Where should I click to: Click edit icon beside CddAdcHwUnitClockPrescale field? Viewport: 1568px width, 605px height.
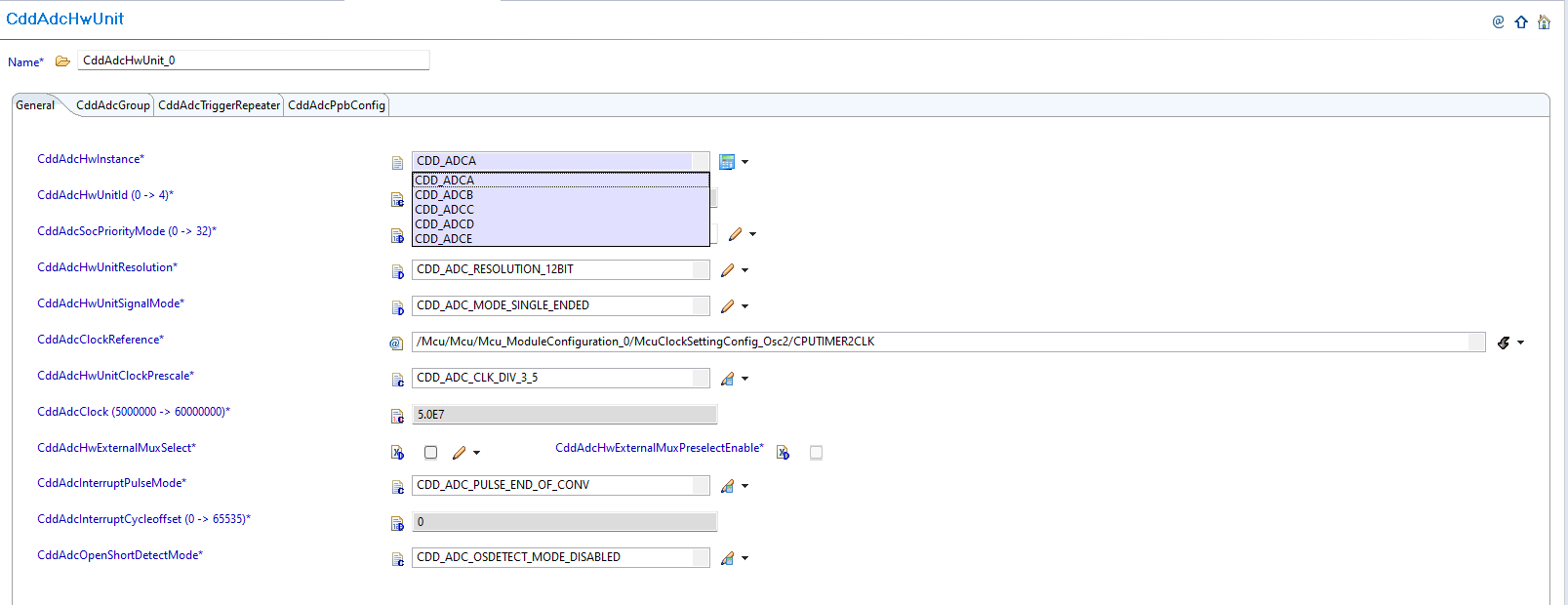click(x=727, y=379)
